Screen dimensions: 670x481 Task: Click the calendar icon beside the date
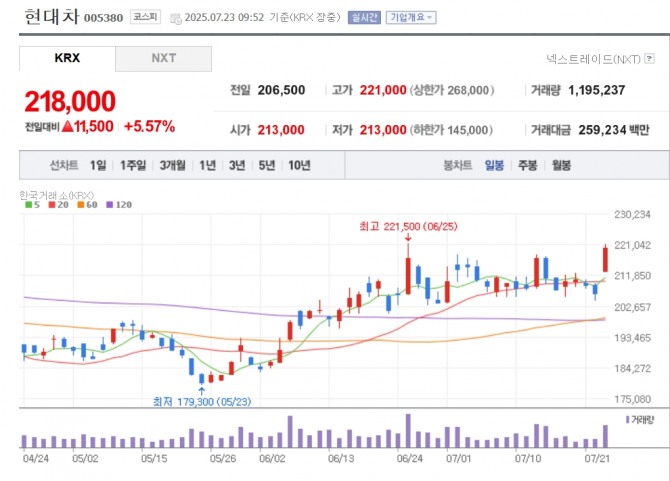coord(176,18)
